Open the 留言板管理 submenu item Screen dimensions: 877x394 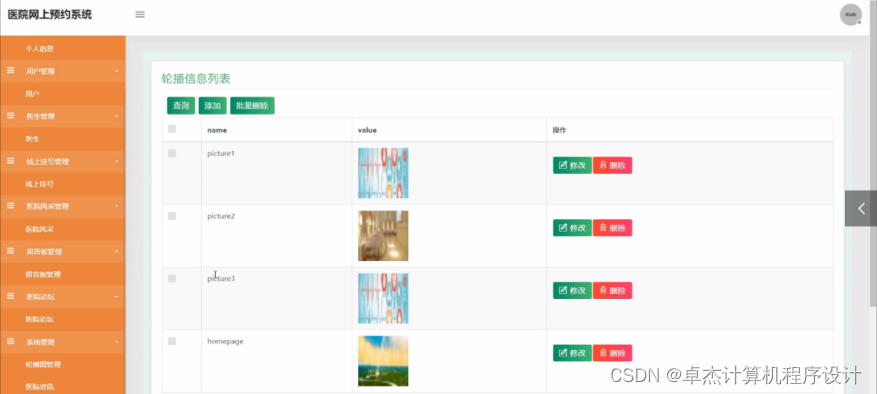click(x=43, y=274)
